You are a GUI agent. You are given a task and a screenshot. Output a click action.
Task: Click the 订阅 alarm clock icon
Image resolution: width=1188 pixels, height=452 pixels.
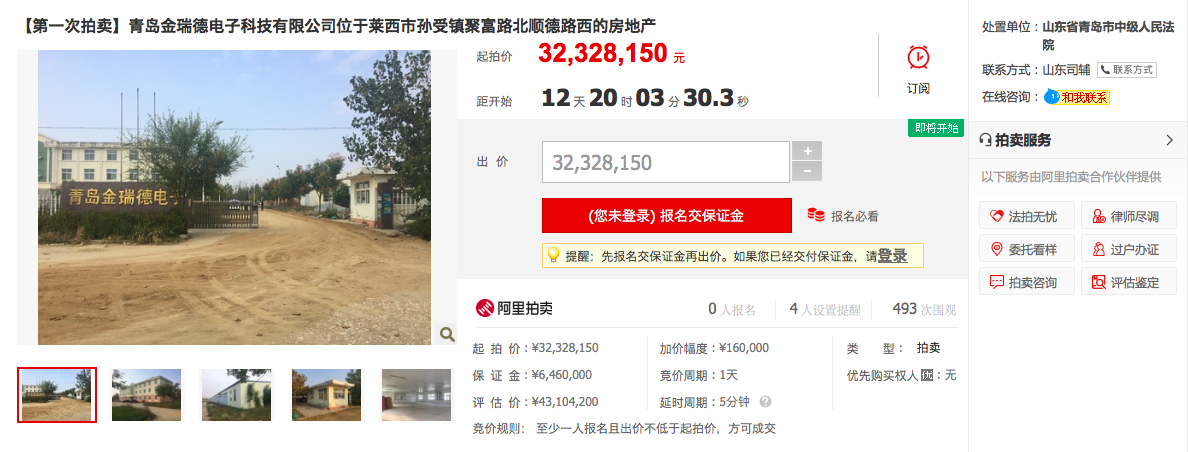coord(918,58)
